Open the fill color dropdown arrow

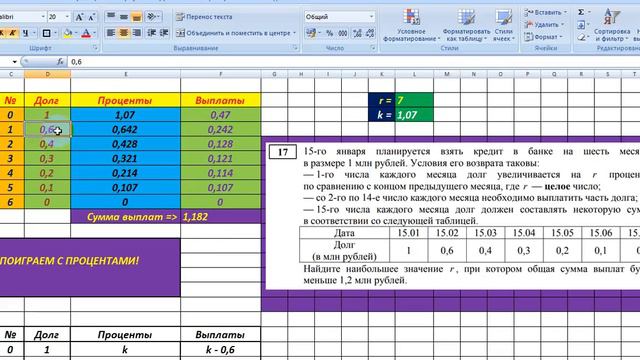pos(76,33)
